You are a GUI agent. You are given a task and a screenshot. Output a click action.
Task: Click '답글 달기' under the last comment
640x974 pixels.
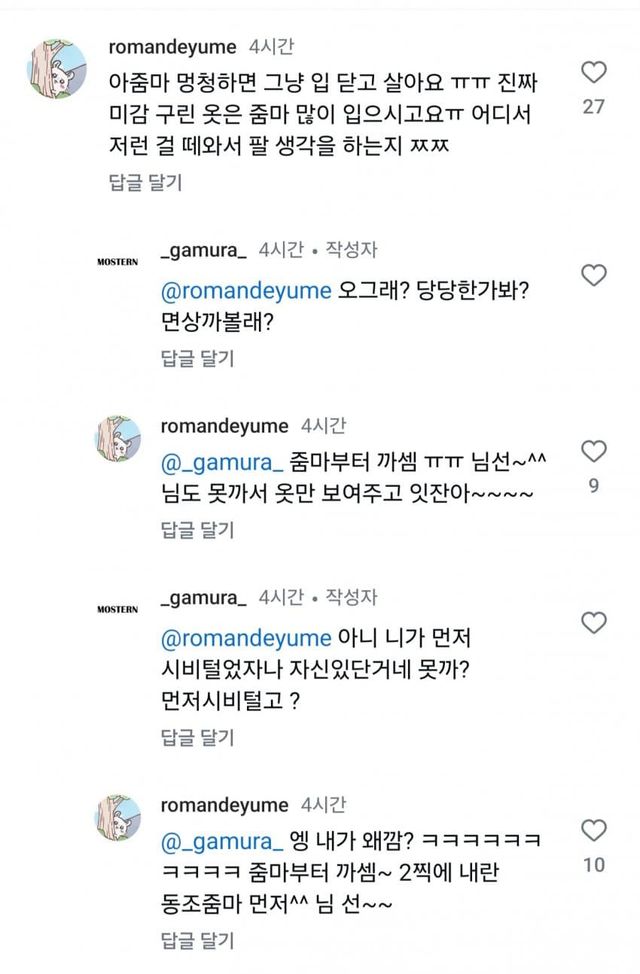pyautogui.click(x=197, y=940)
